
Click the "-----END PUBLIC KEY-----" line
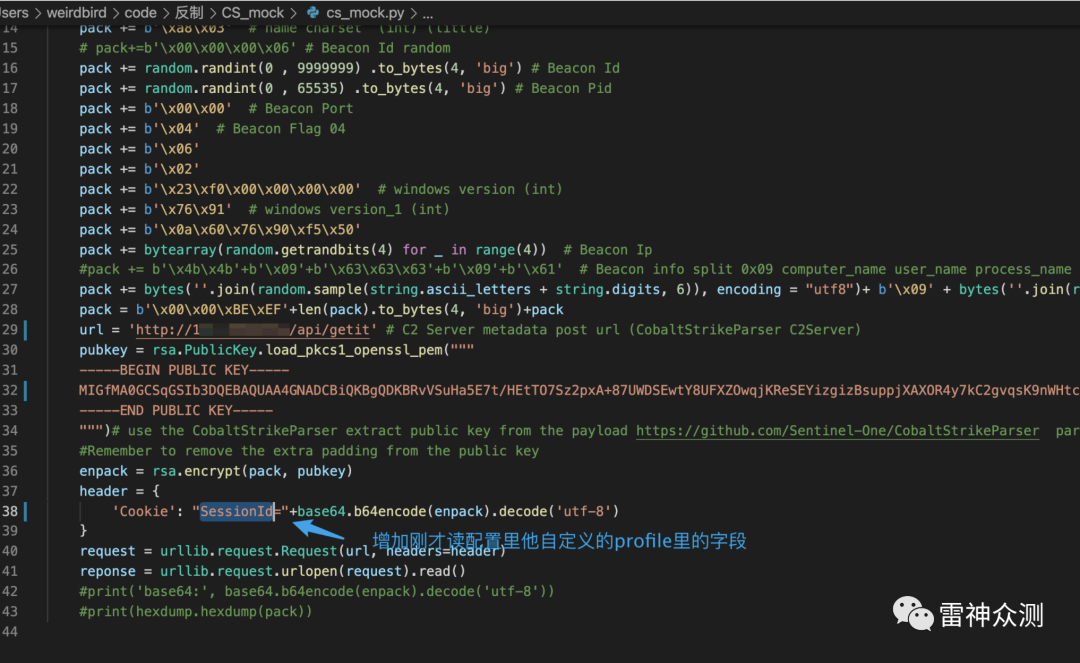point(176,411)
